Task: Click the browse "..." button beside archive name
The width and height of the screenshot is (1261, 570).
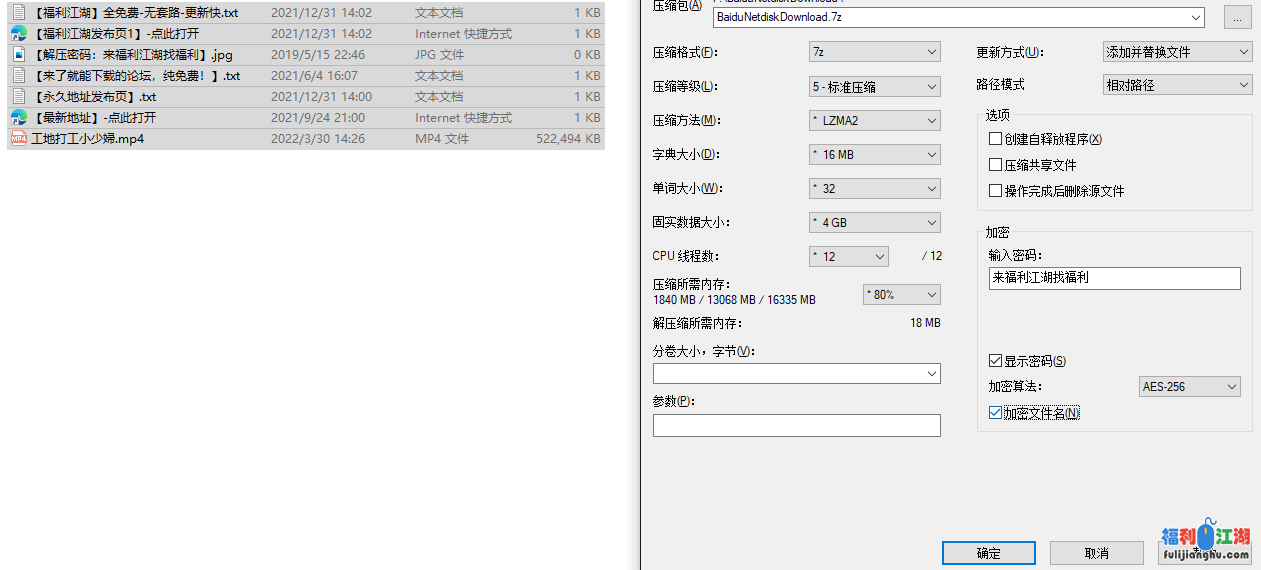Action: point(1237,18)
